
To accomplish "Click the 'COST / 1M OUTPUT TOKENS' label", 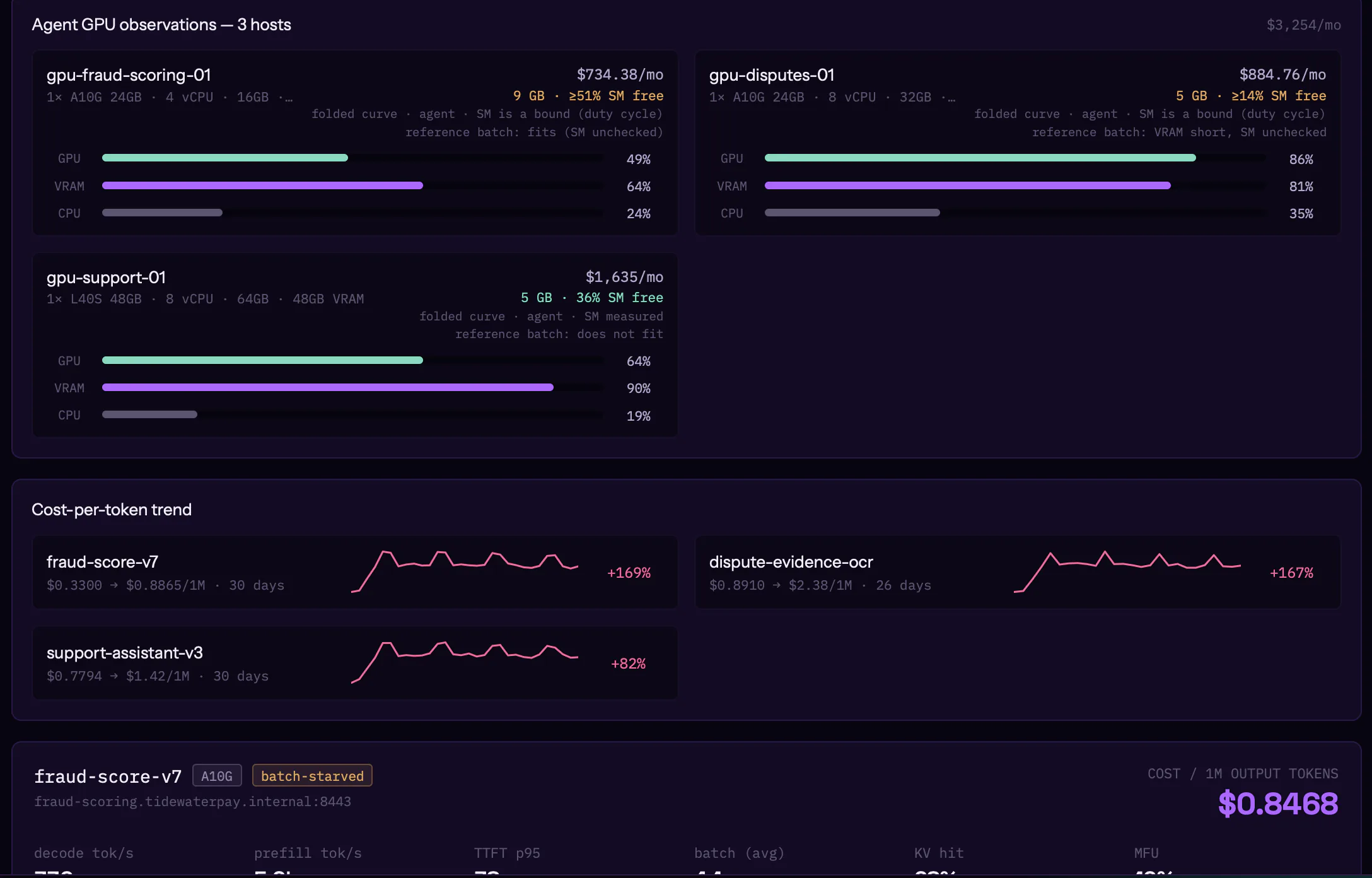I will coord(1243,774).
